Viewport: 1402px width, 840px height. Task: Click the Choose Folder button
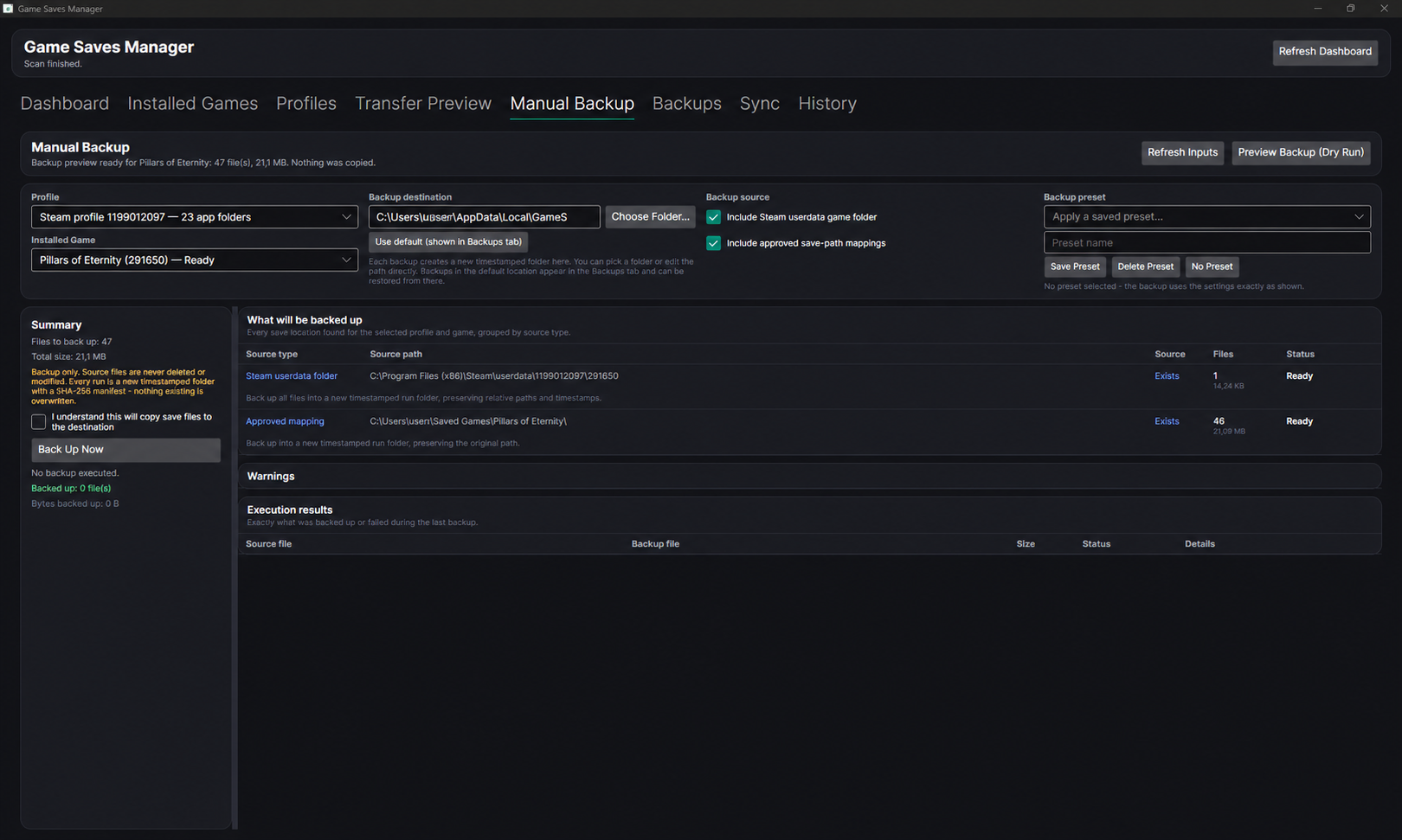click(x=650, y=217)
